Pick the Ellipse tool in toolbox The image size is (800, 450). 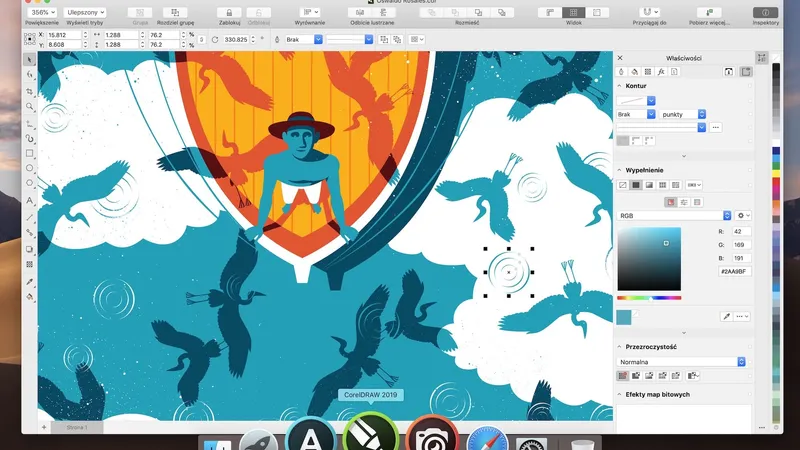coord(30,169)
